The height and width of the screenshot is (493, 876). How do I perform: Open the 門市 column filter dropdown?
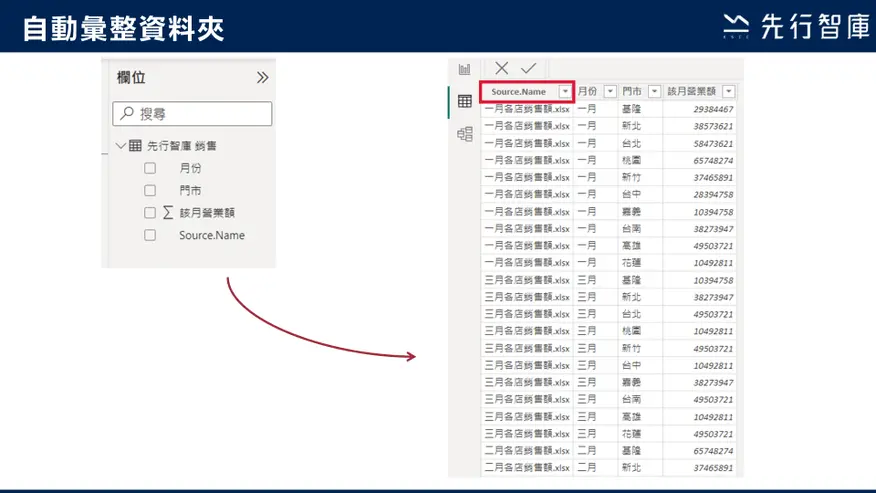[x=654, y=91]
